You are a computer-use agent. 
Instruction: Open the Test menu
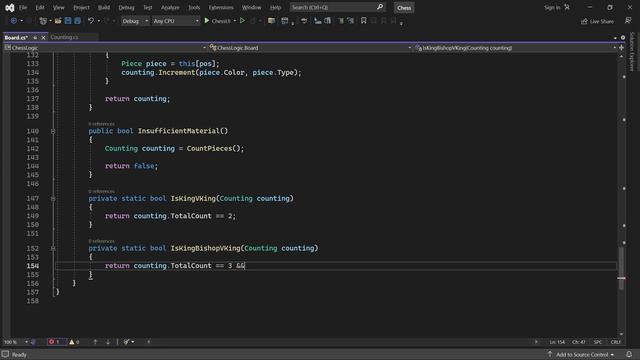click(x=147, y=7)
